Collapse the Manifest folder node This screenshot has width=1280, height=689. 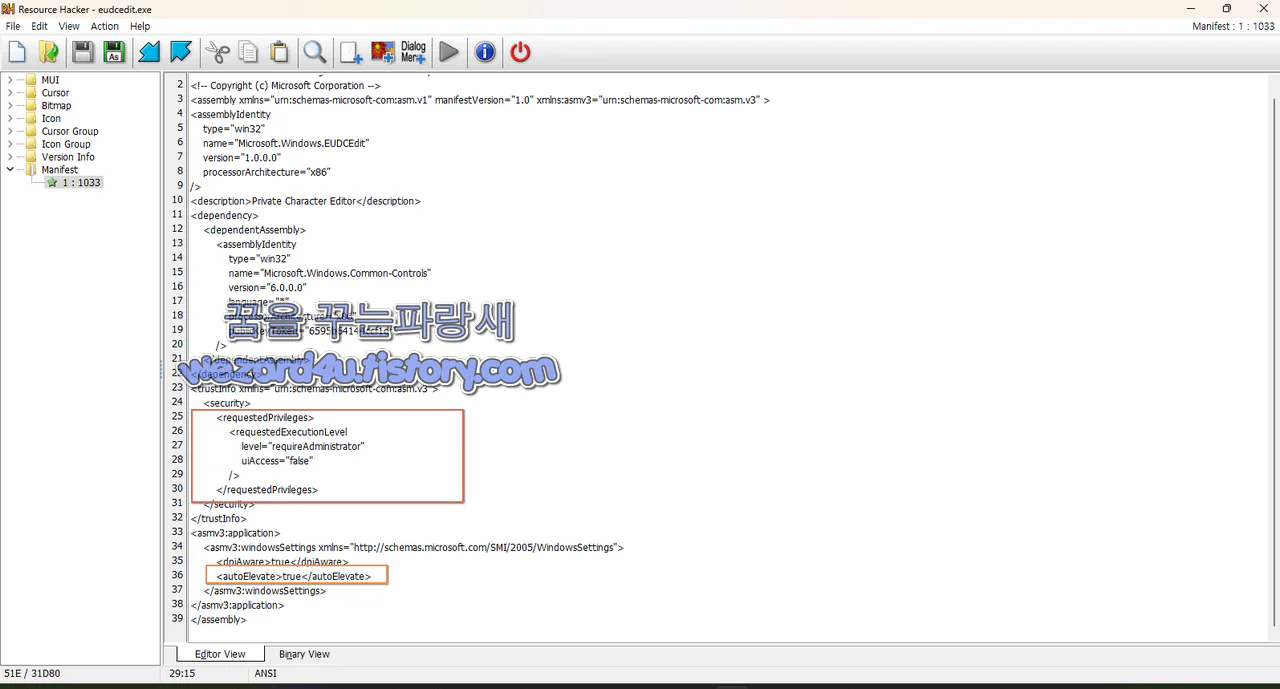pos(10,170)
